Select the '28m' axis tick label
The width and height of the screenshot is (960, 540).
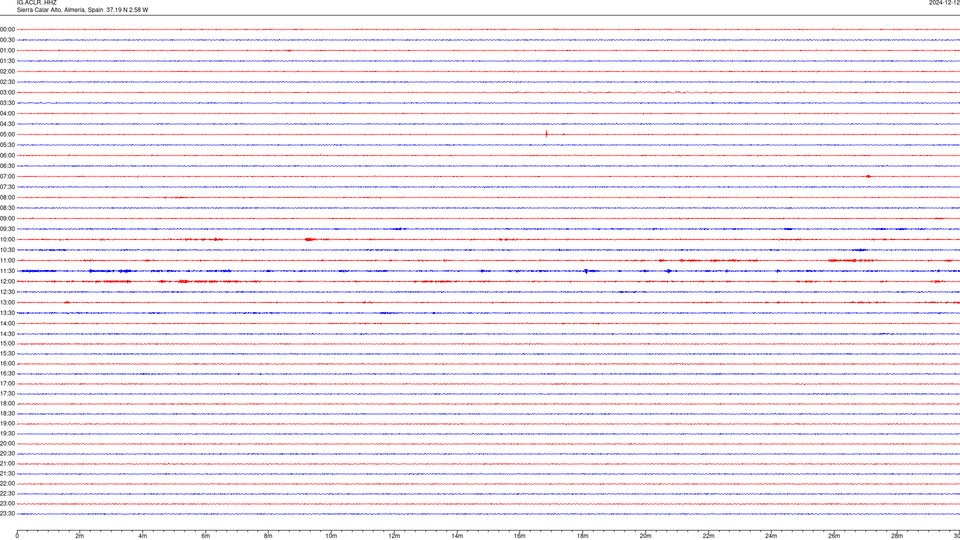897,536
